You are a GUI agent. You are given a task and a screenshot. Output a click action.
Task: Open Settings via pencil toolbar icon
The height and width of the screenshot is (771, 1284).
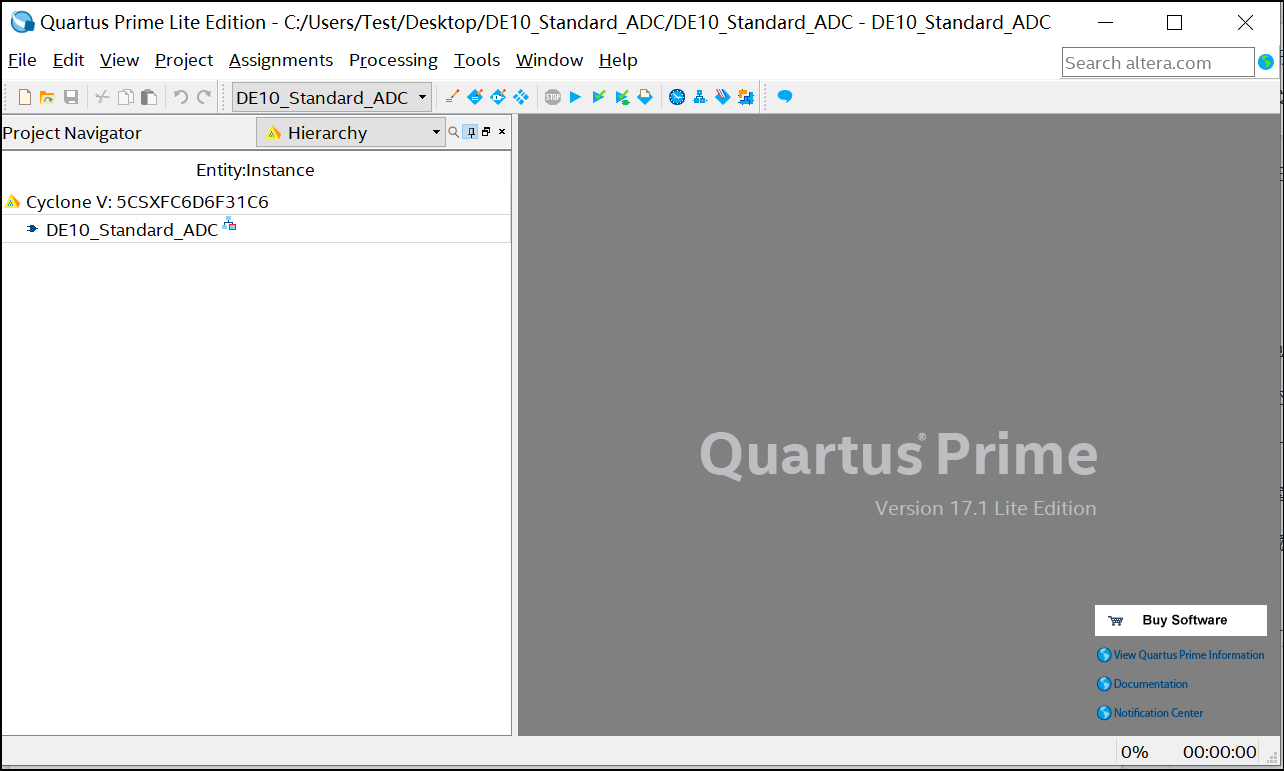click(x=452, y=97)
